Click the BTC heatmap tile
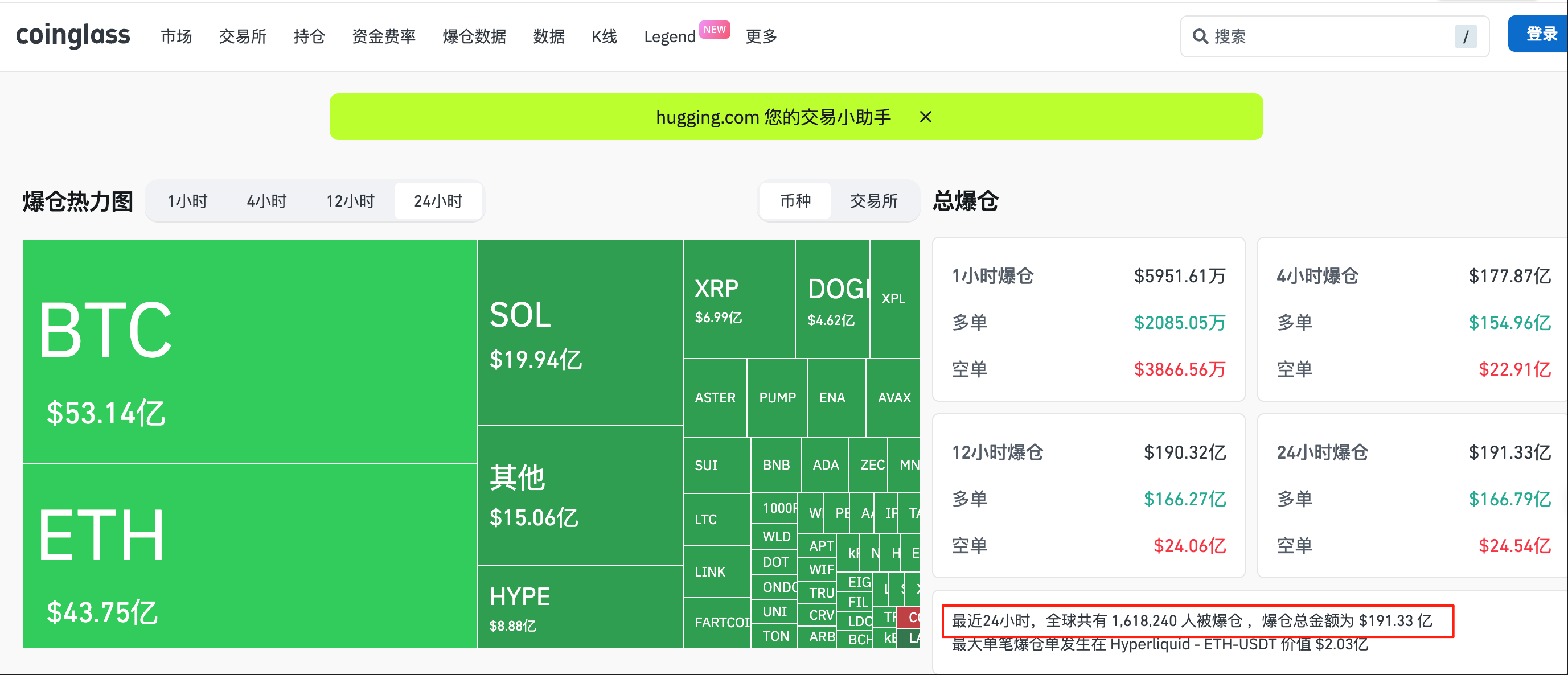This screenshot has height=675, width=1568. pos(249,351)
